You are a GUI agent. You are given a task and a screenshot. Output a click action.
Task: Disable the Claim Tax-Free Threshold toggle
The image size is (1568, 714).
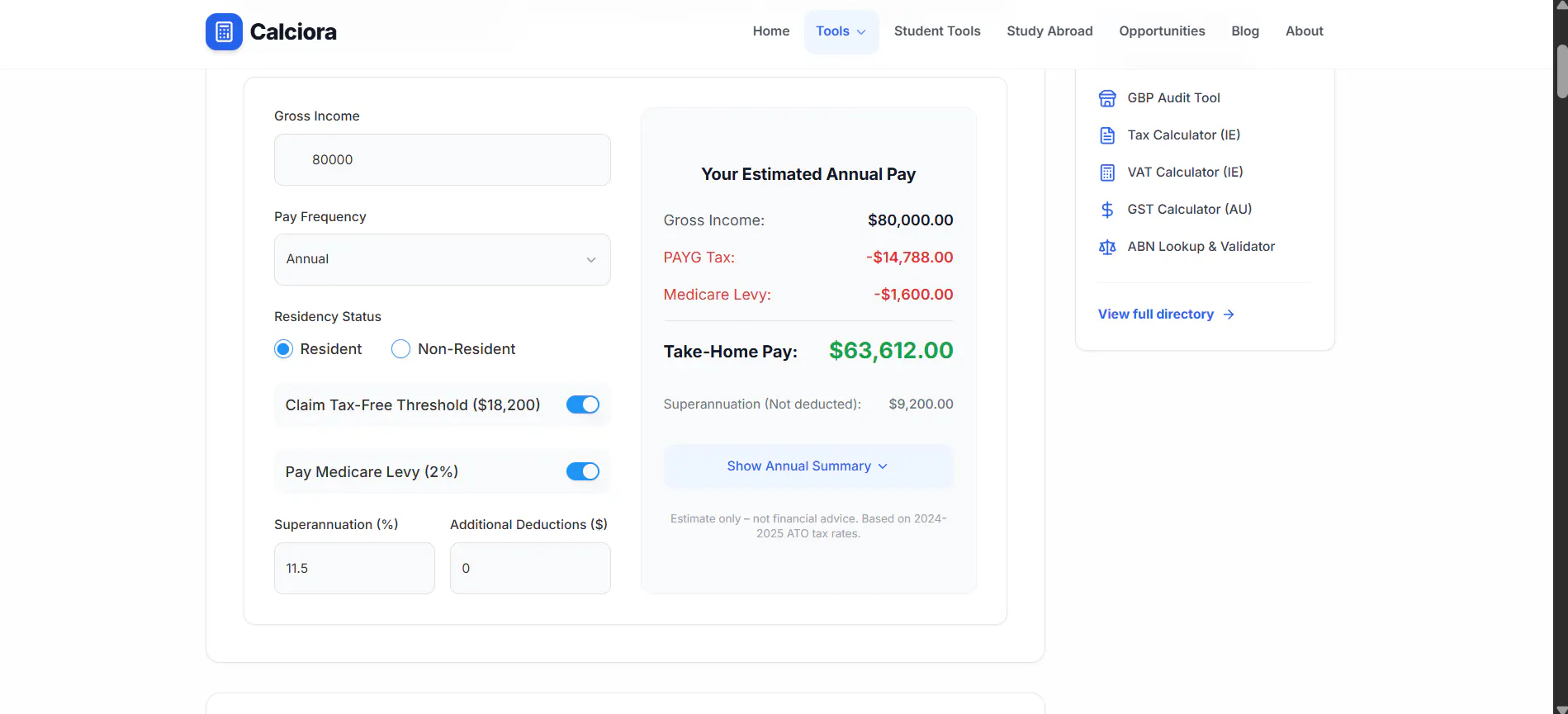[583, 404]
